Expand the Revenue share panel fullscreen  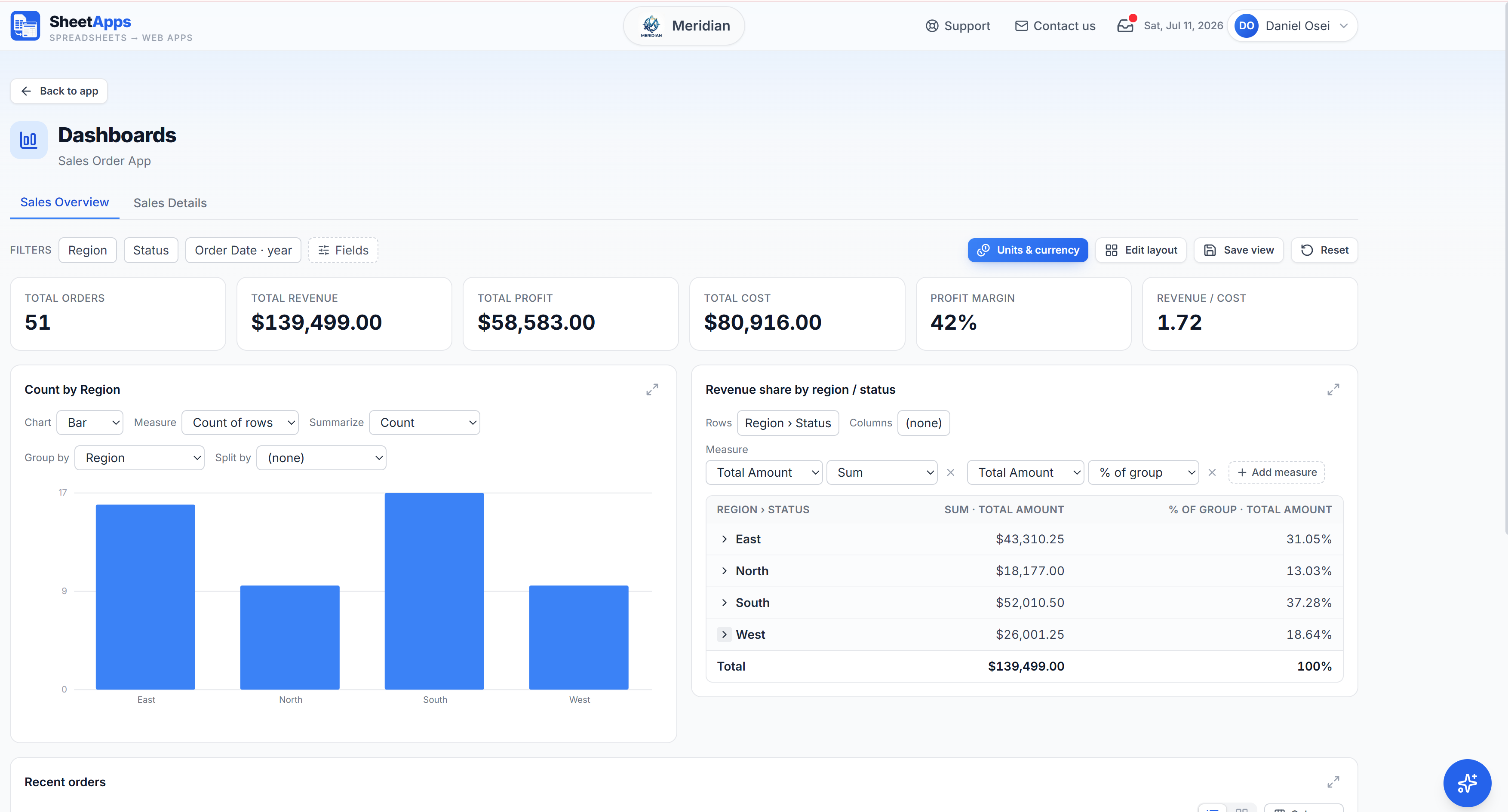click(x=1333, y=389)
